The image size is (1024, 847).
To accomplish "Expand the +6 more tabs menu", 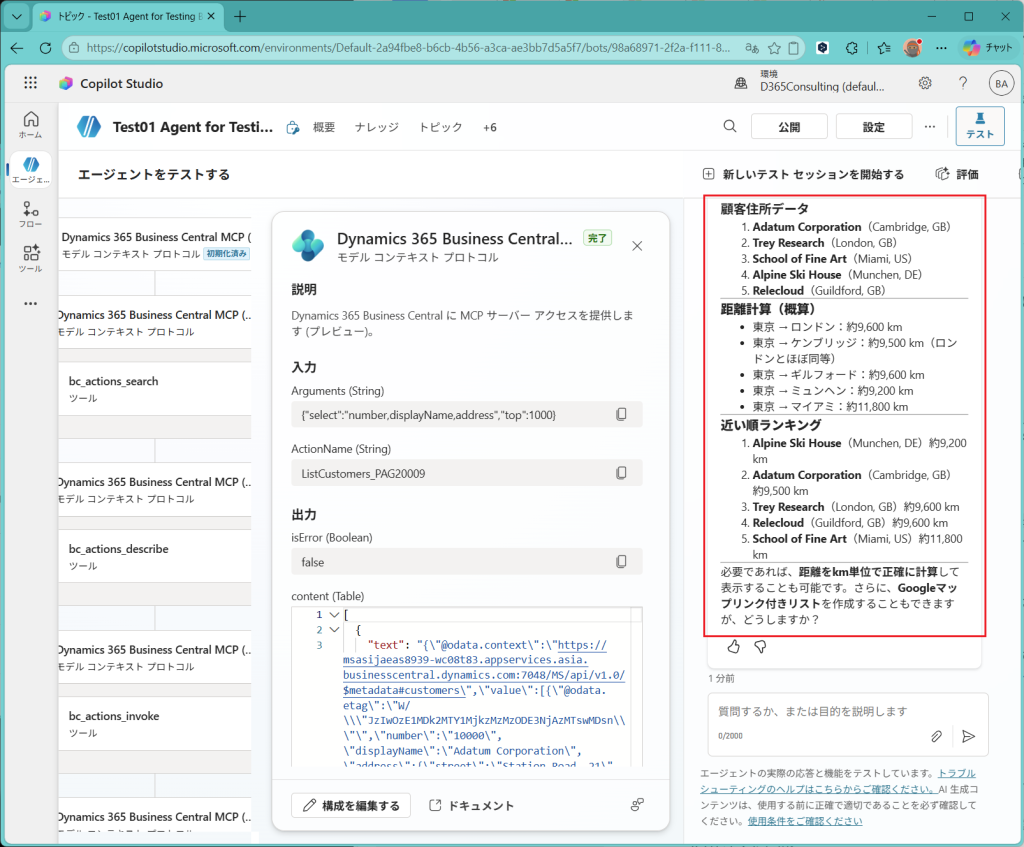I will pyautogui.click(x=489, y=127).
